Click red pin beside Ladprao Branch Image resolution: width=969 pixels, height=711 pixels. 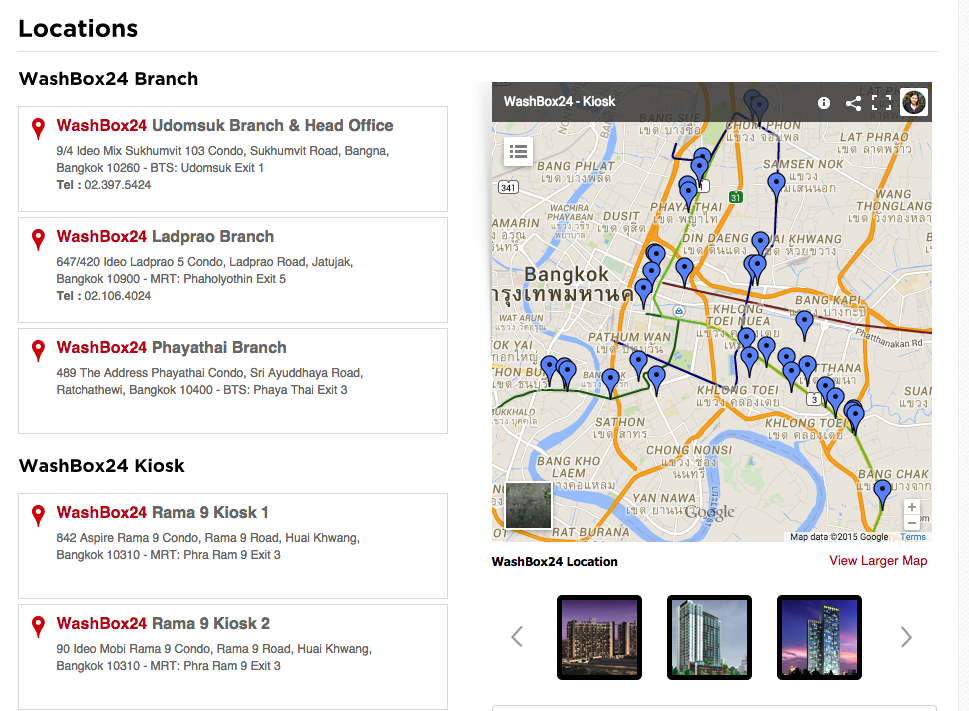click(39, 239)
